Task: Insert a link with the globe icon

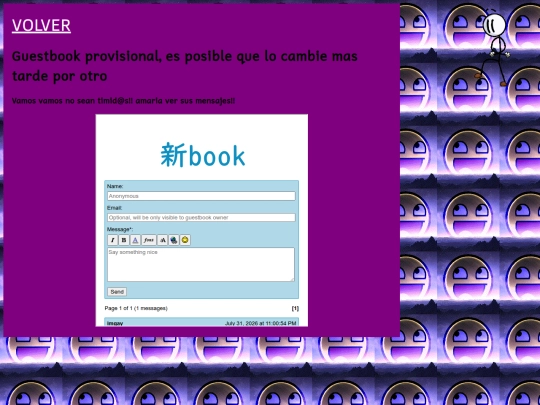Action: (174, 240)
